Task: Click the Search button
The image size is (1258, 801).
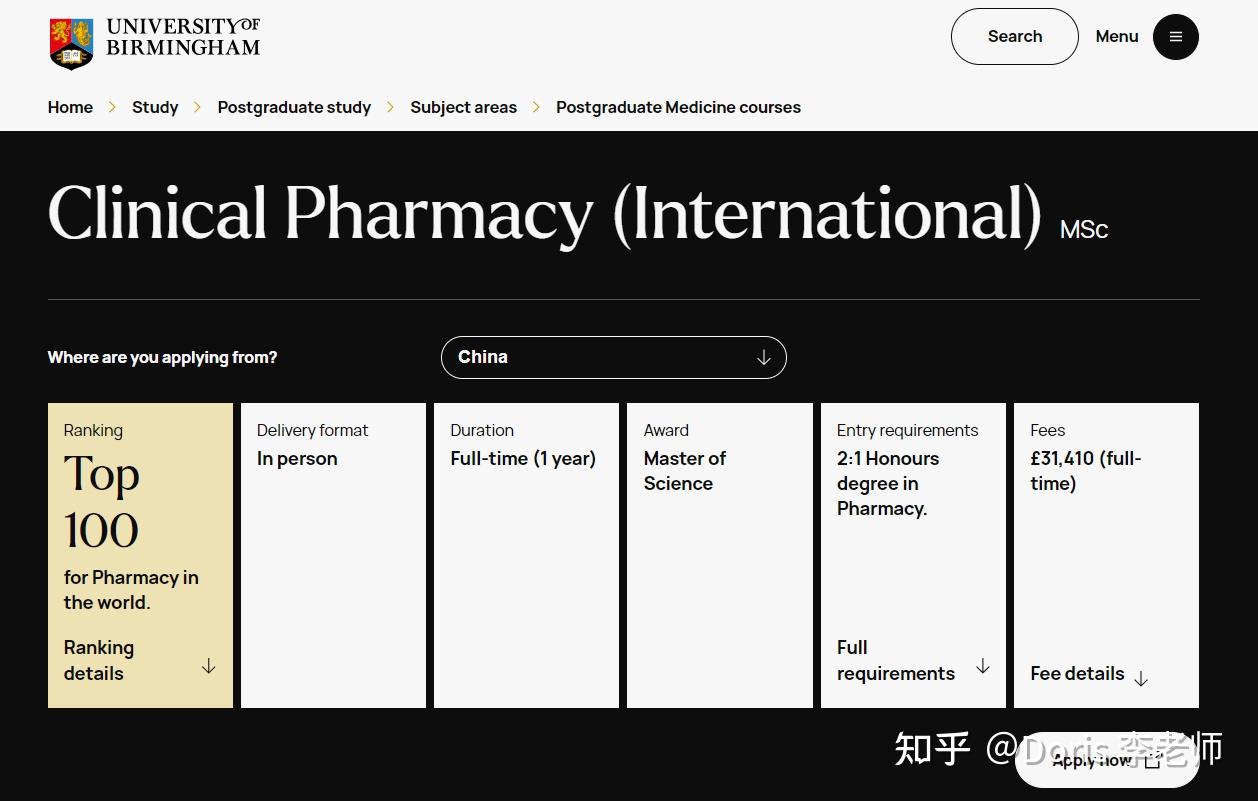Action: point(1014,36)
